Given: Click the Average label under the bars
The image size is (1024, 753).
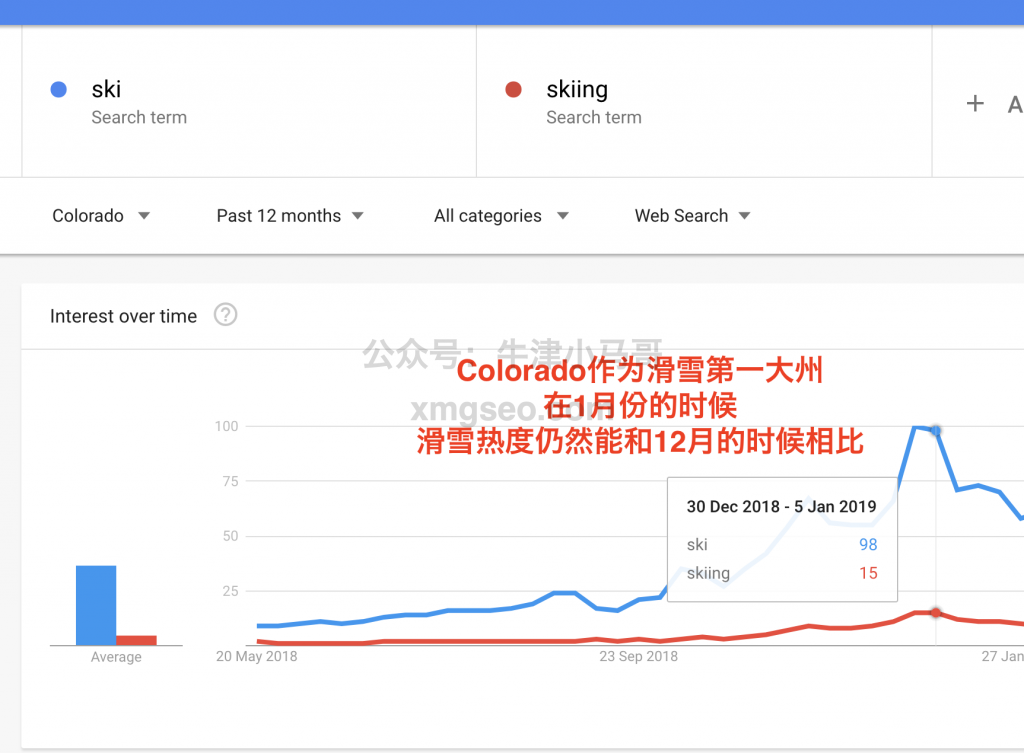Looking at the screenshot, I should [x=116, y=657].
